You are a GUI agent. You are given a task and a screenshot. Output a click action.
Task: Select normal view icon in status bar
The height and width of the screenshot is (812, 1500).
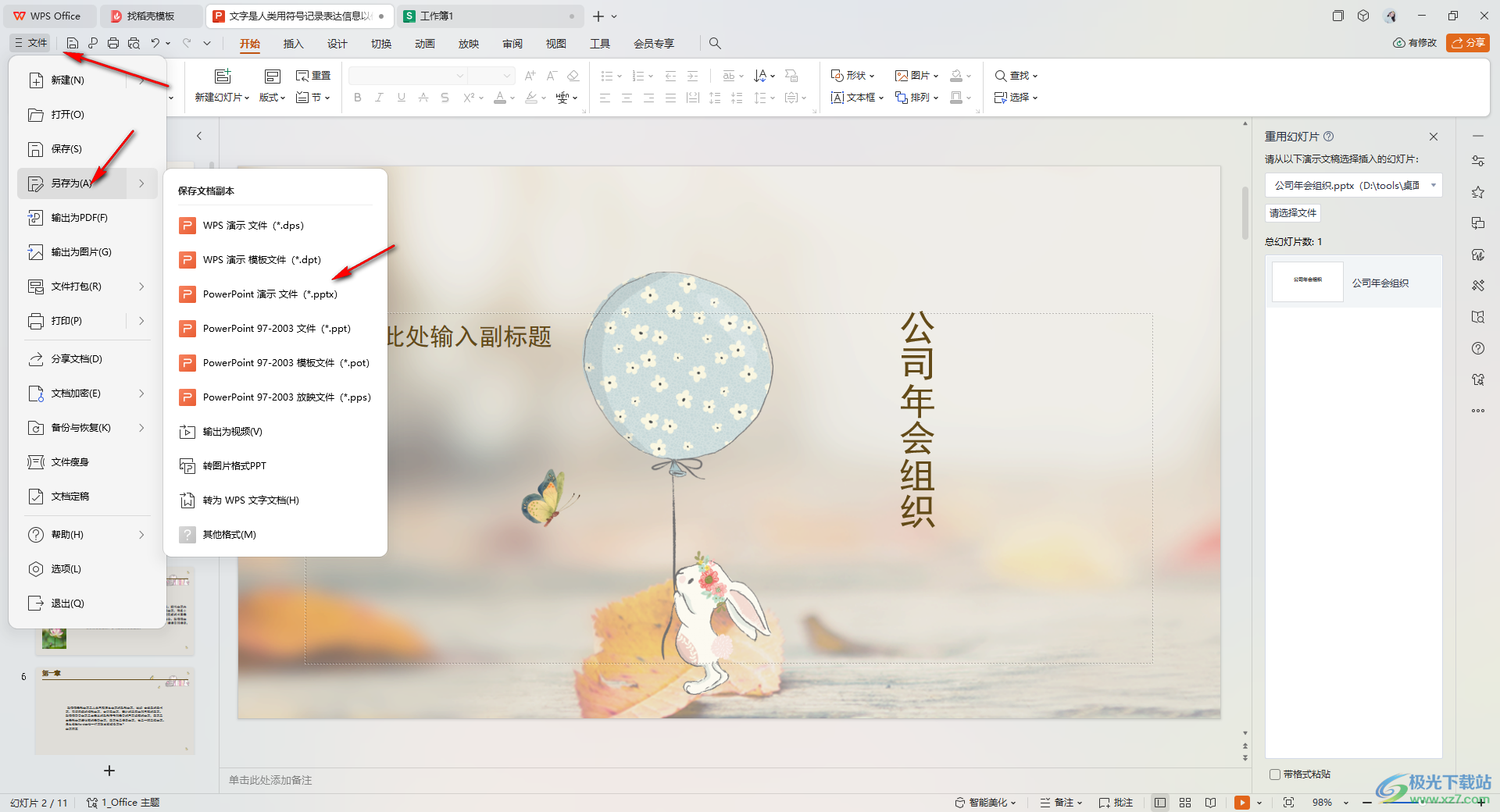1160,803
